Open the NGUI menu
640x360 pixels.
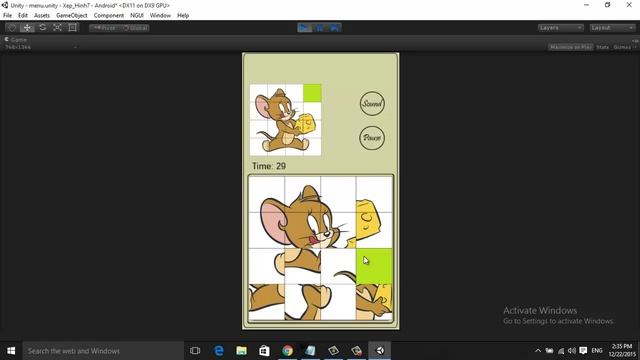click(x=137, y=15)
